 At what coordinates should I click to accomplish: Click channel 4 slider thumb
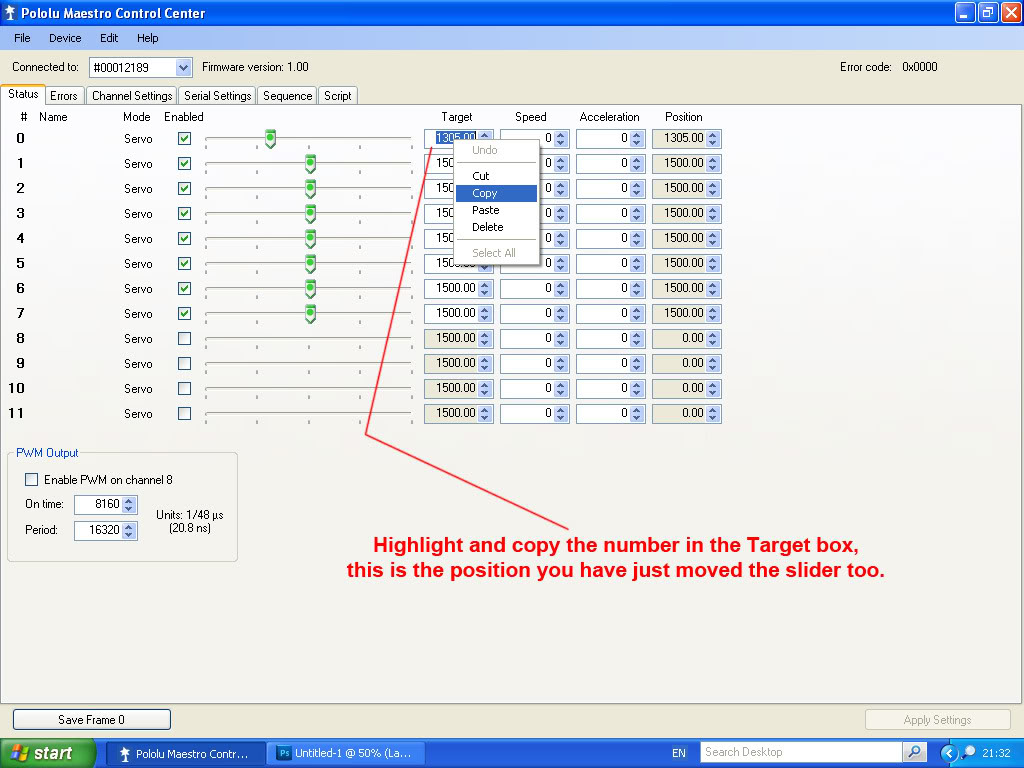click(x=311, y=239)
